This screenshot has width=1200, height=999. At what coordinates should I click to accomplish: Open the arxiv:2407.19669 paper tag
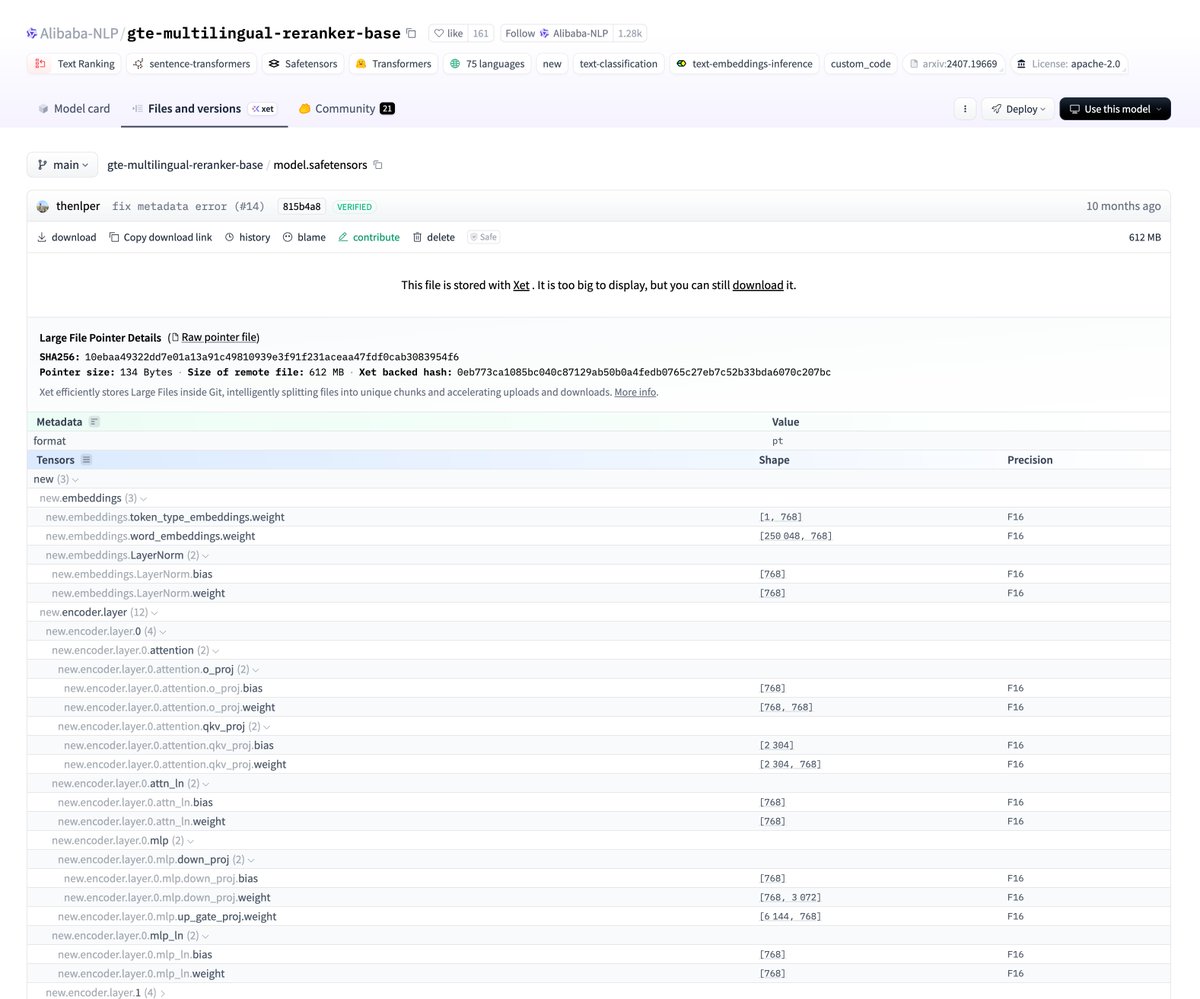pyautogui.click(x=953, y=64)
